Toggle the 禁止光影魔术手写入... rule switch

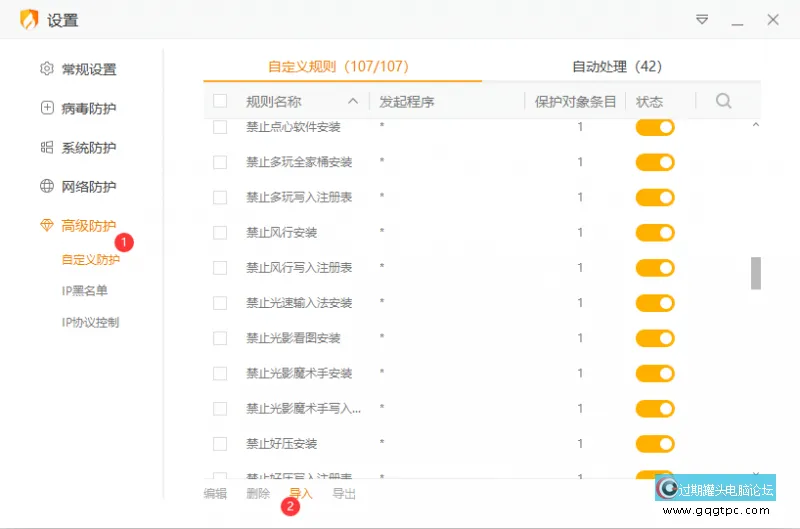655,409
